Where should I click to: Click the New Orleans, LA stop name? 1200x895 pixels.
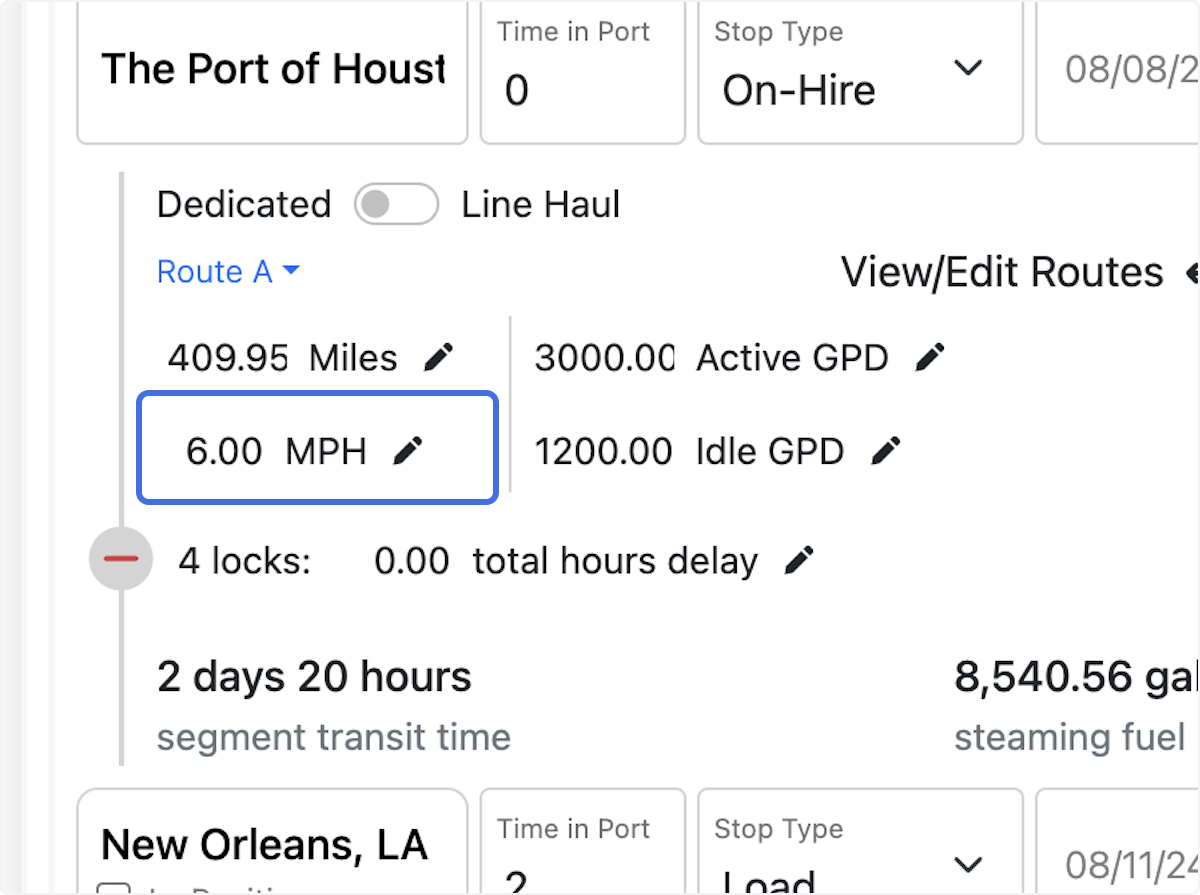pyautogui.click(x=263, y=843)
